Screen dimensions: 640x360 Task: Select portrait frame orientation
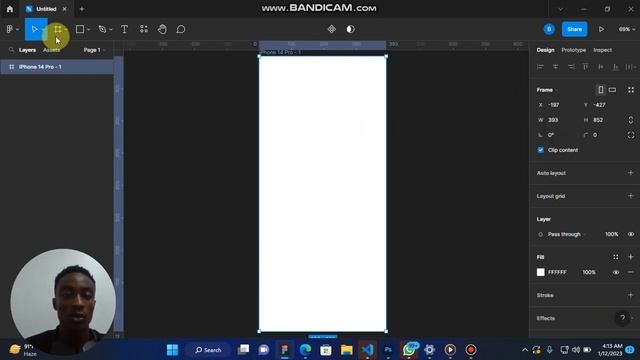pyautogui.click(x=600, y=90)
